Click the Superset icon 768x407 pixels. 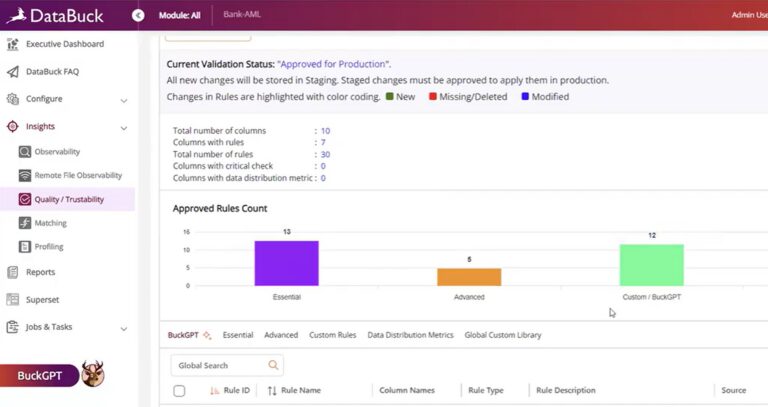[13, 299]
